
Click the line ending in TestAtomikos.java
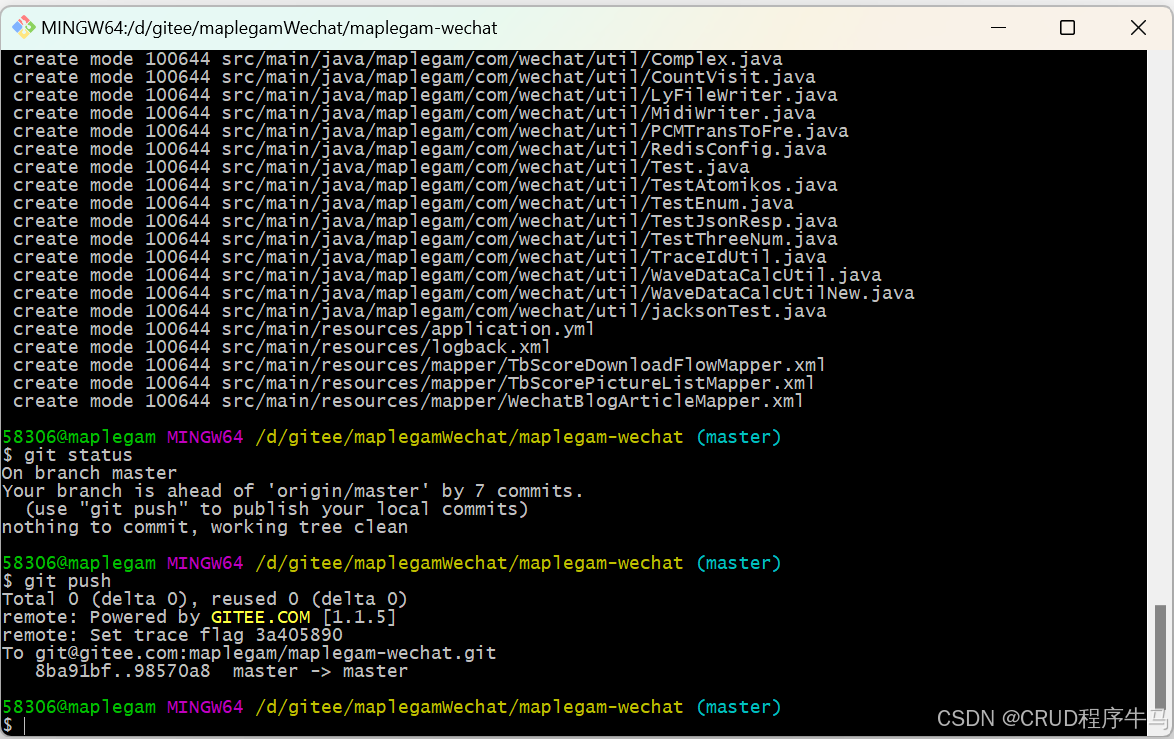coord(425,185)
